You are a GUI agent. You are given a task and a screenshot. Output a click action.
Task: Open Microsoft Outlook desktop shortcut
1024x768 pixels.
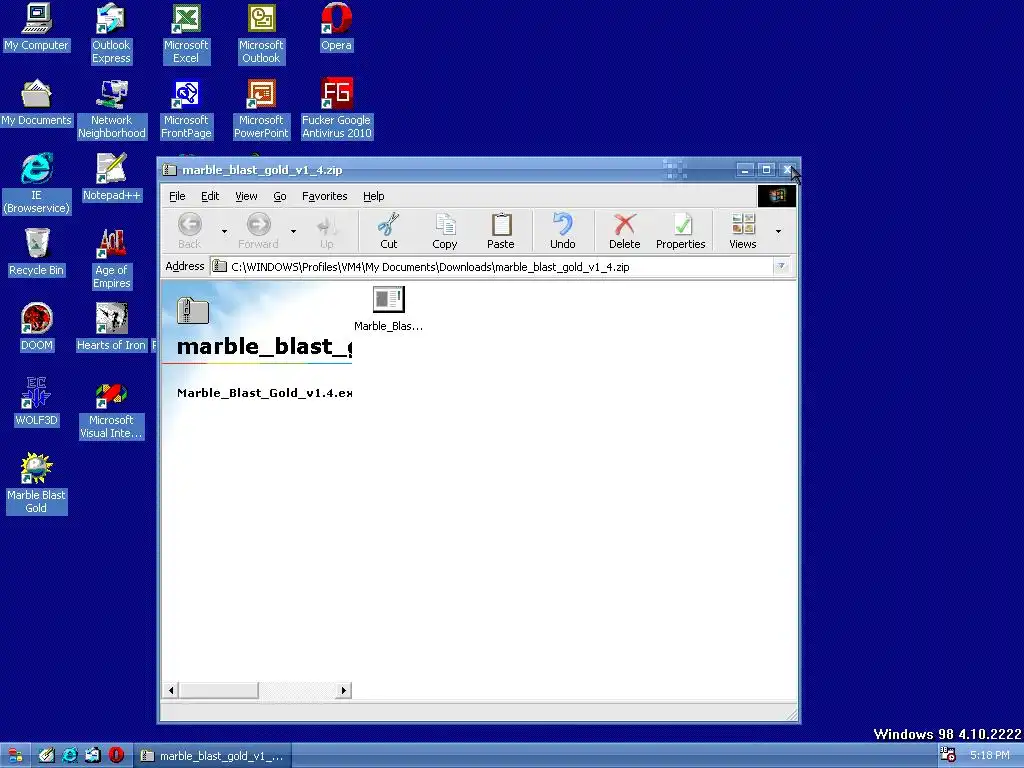point(261,33)
